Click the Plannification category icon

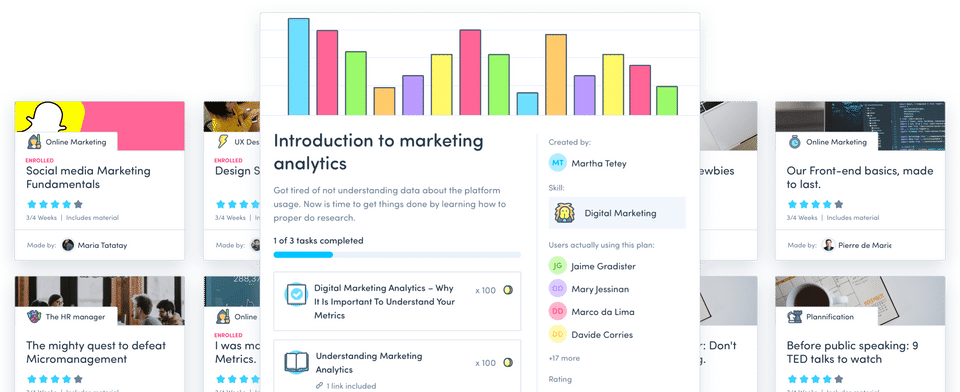795,317
